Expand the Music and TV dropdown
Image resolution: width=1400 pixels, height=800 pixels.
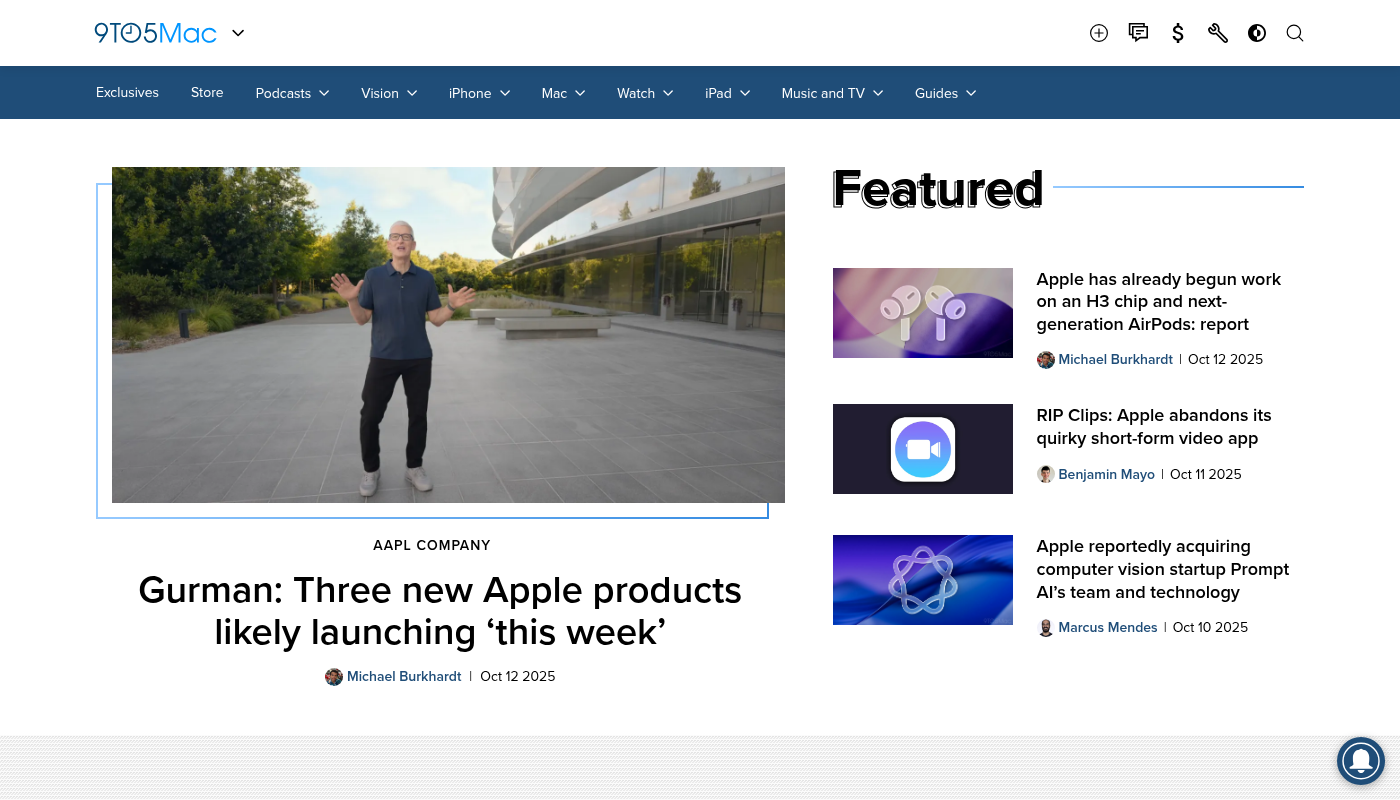[x=832, y=93]
